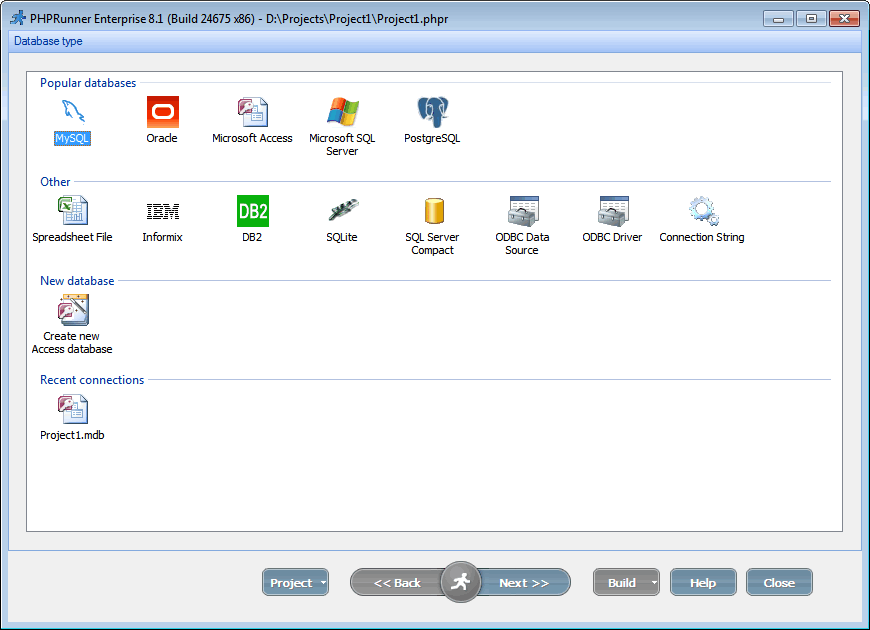870x630 pixels.
Task: Select the ODBC Data Source icon
Action: 522,211
